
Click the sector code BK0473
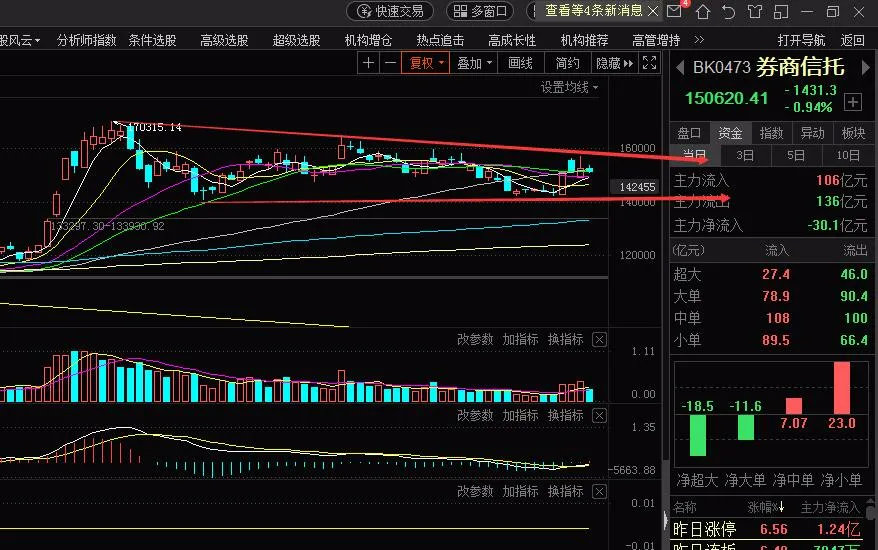(721, 68)
